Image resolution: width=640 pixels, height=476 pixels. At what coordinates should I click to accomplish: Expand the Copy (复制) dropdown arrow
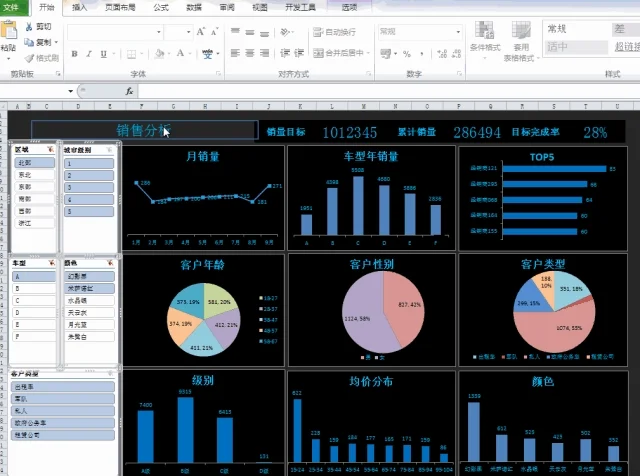[56, 42]
